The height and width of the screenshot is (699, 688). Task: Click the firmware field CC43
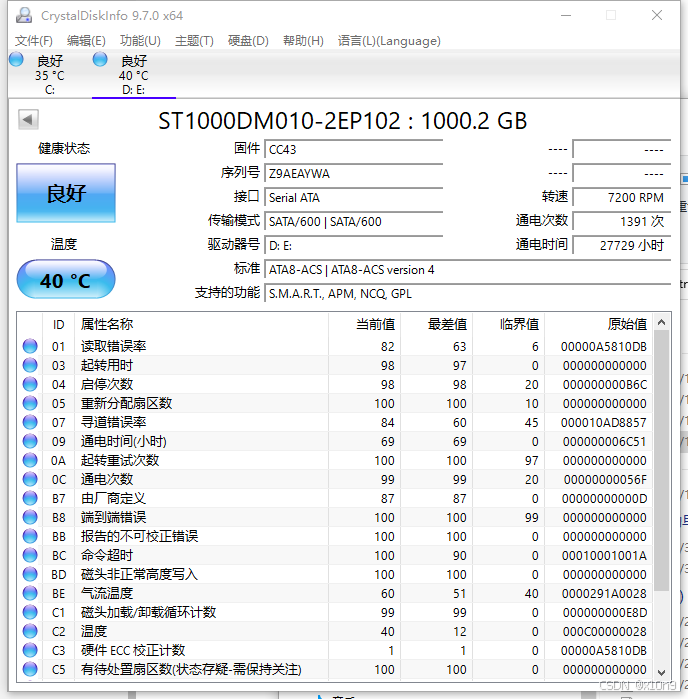pyautogui.click(x=354, y=149)
